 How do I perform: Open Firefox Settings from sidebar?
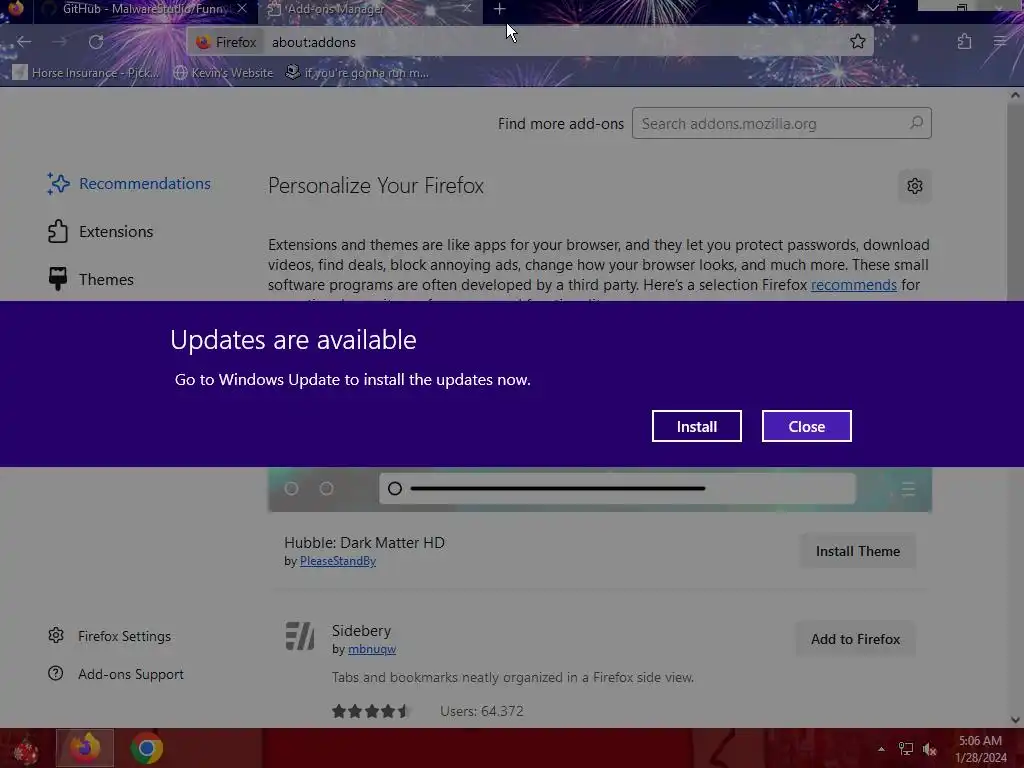tap(111, 636)
